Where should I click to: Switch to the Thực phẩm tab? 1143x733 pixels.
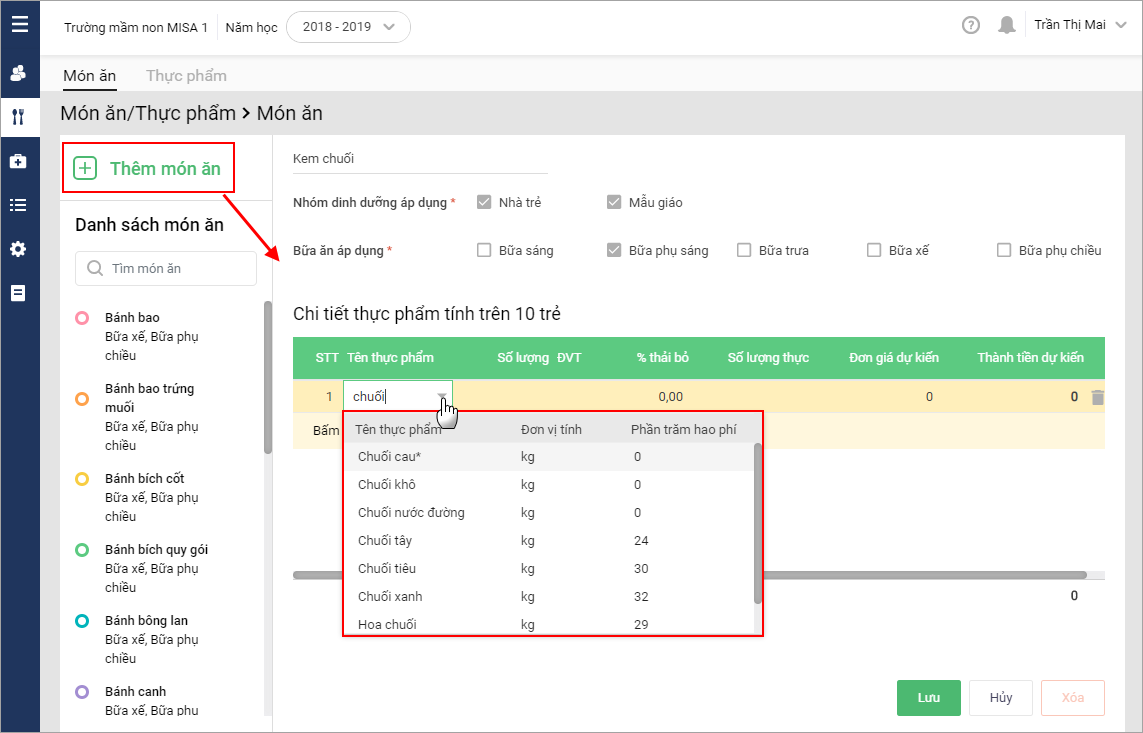tap(186, 76)
